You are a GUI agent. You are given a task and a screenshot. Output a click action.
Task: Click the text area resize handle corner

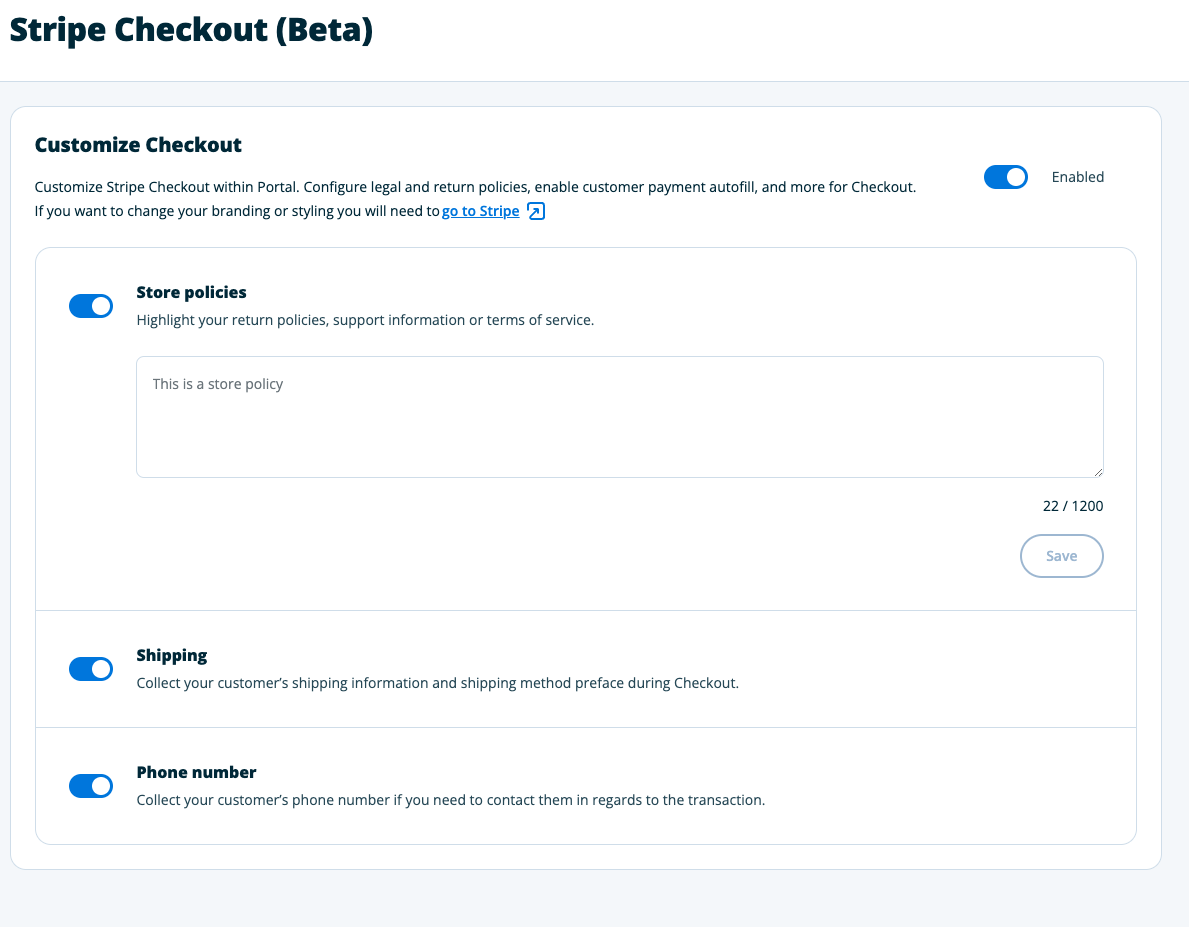[1098, 472]
